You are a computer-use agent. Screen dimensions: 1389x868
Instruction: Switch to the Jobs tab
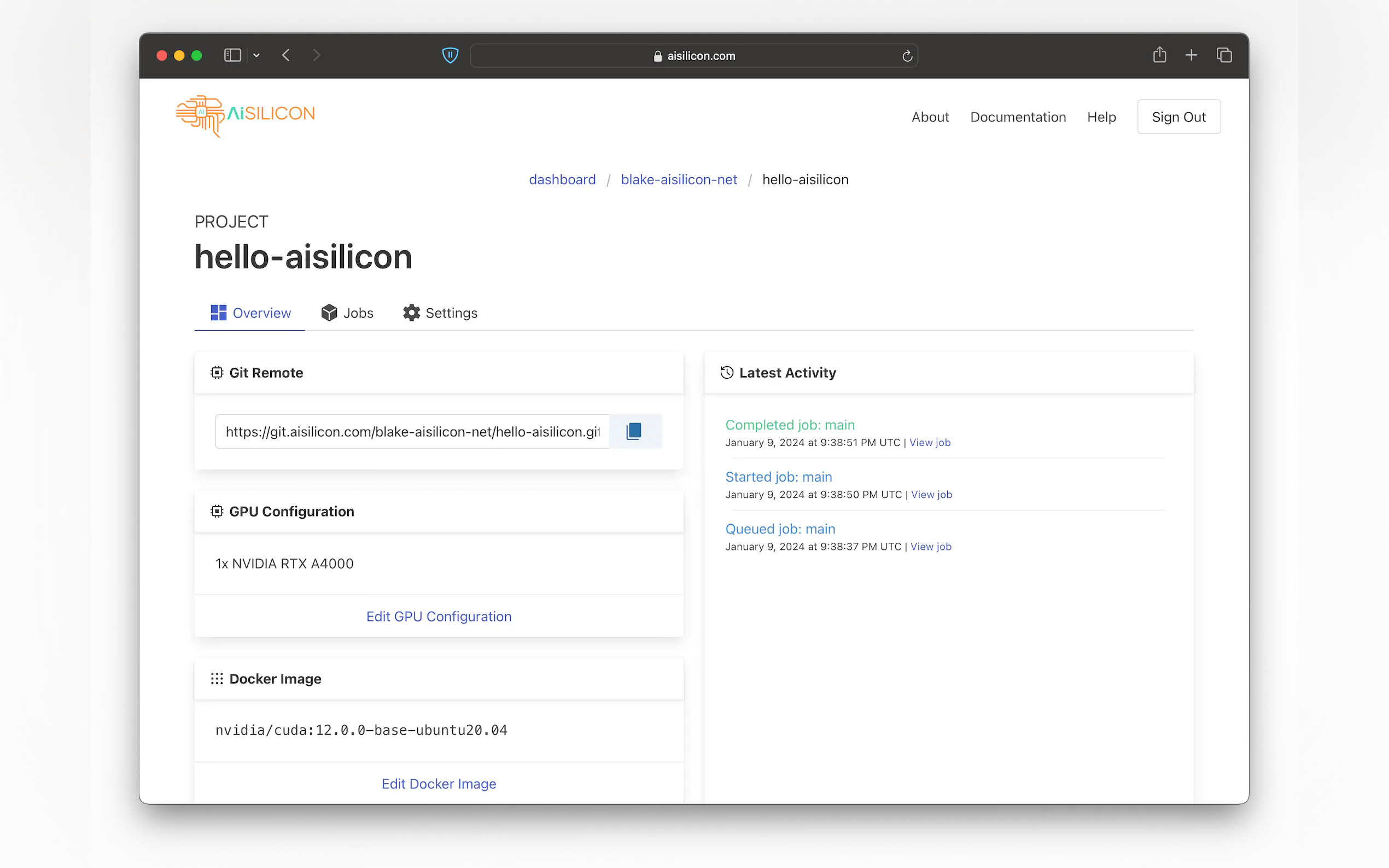click(x=347, y=313)
